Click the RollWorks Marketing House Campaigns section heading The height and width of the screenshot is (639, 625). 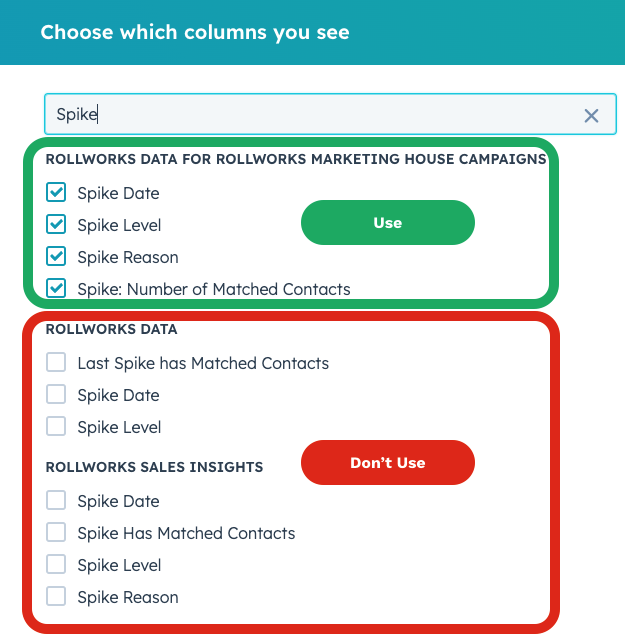(x=296, y=159)
